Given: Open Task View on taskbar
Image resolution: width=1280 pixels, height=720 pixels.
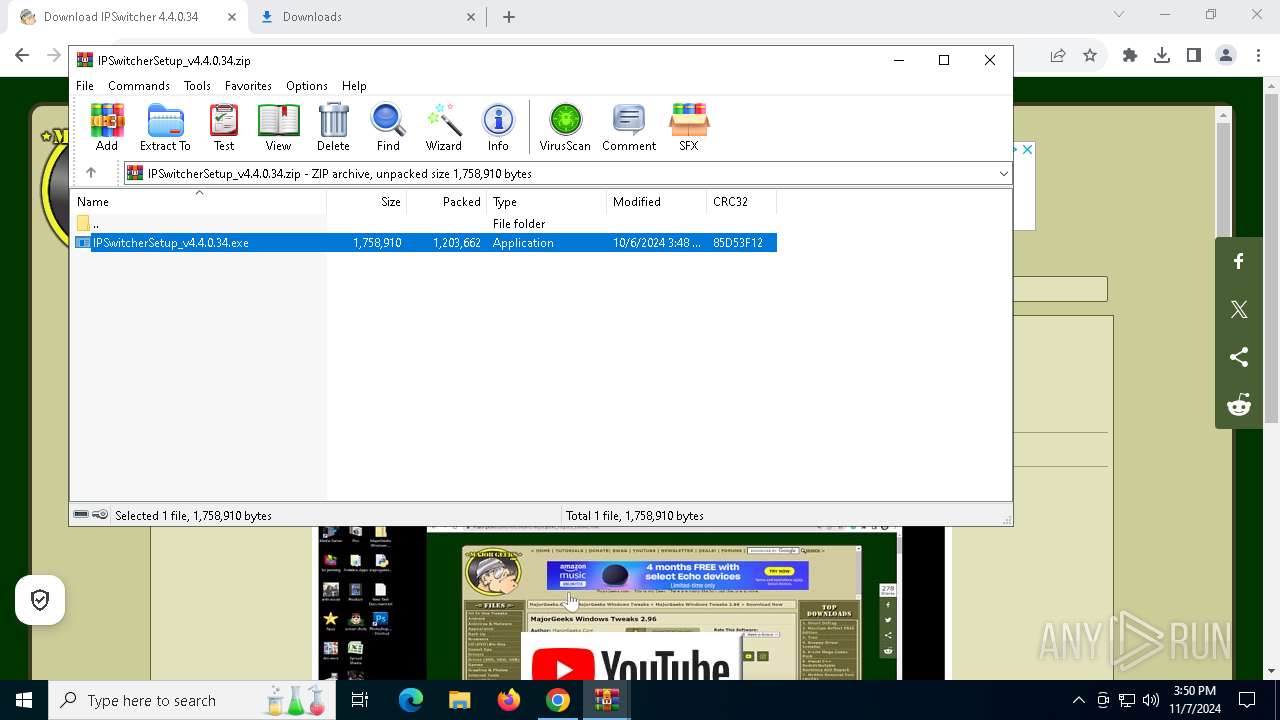Looking at the screenshot, I should [360, 700].
